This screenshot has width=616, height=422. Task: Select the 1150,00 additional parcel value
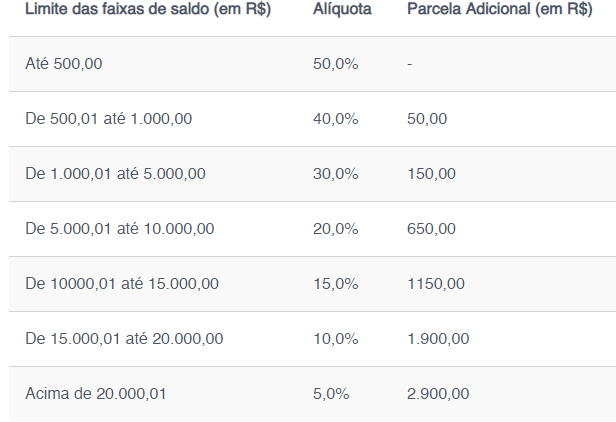435,284
